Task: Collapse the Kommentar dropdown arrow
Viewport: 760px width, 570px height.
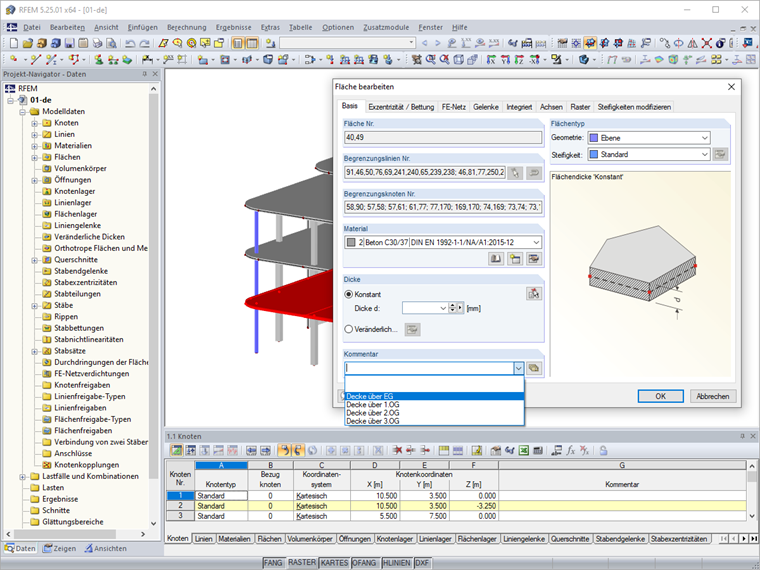Action: (519, 368)
